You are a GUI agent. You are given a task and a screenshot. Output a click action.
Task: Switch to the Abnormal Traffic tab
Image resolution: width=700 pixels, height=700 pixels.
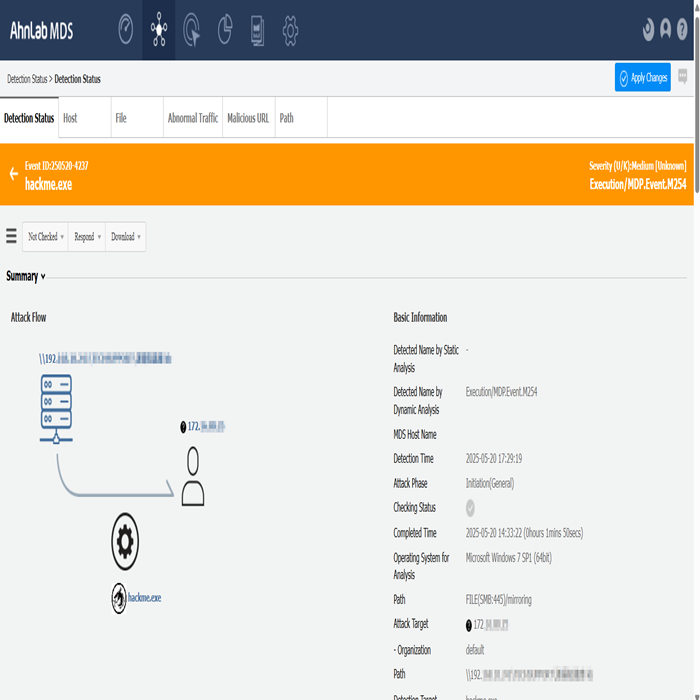tap(193, 118)
